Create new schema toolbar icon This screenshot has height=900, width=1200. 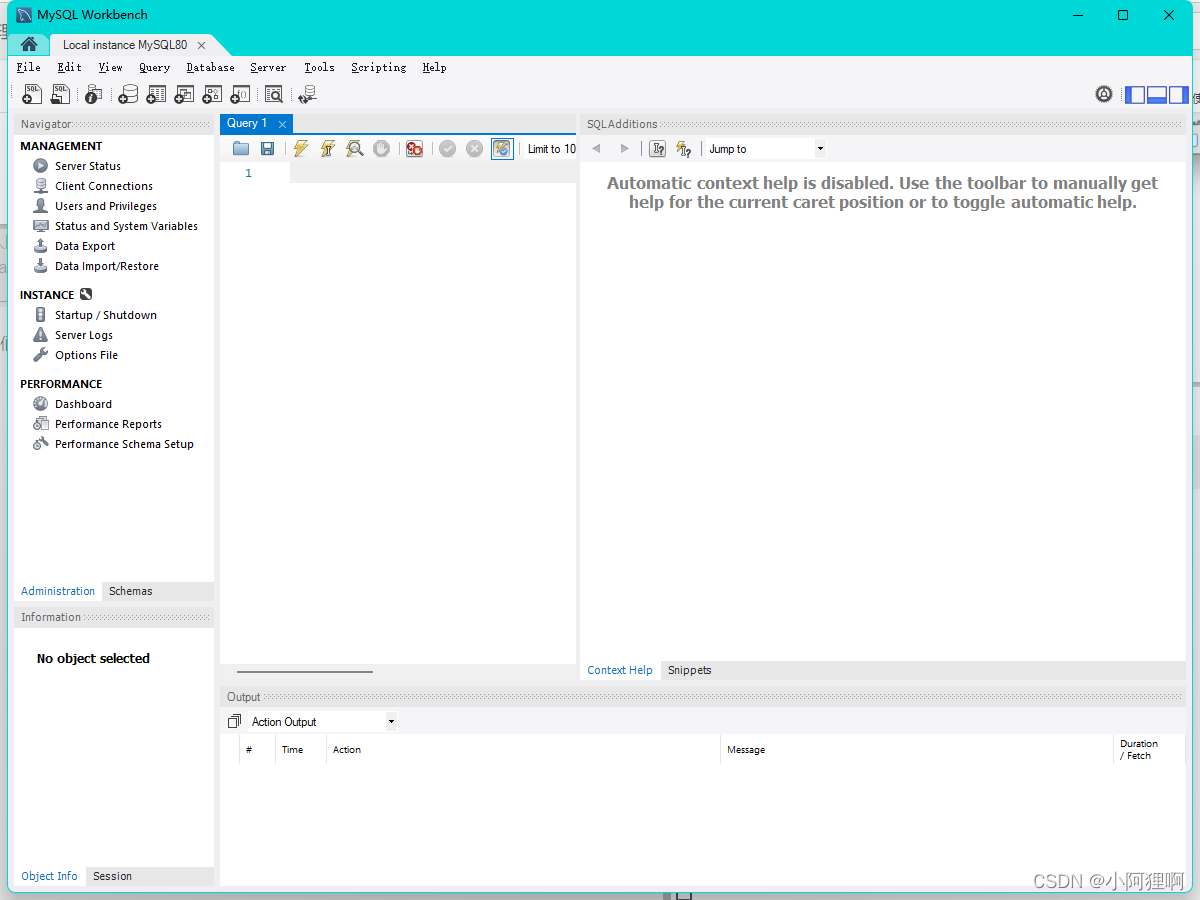pos(128,94)
